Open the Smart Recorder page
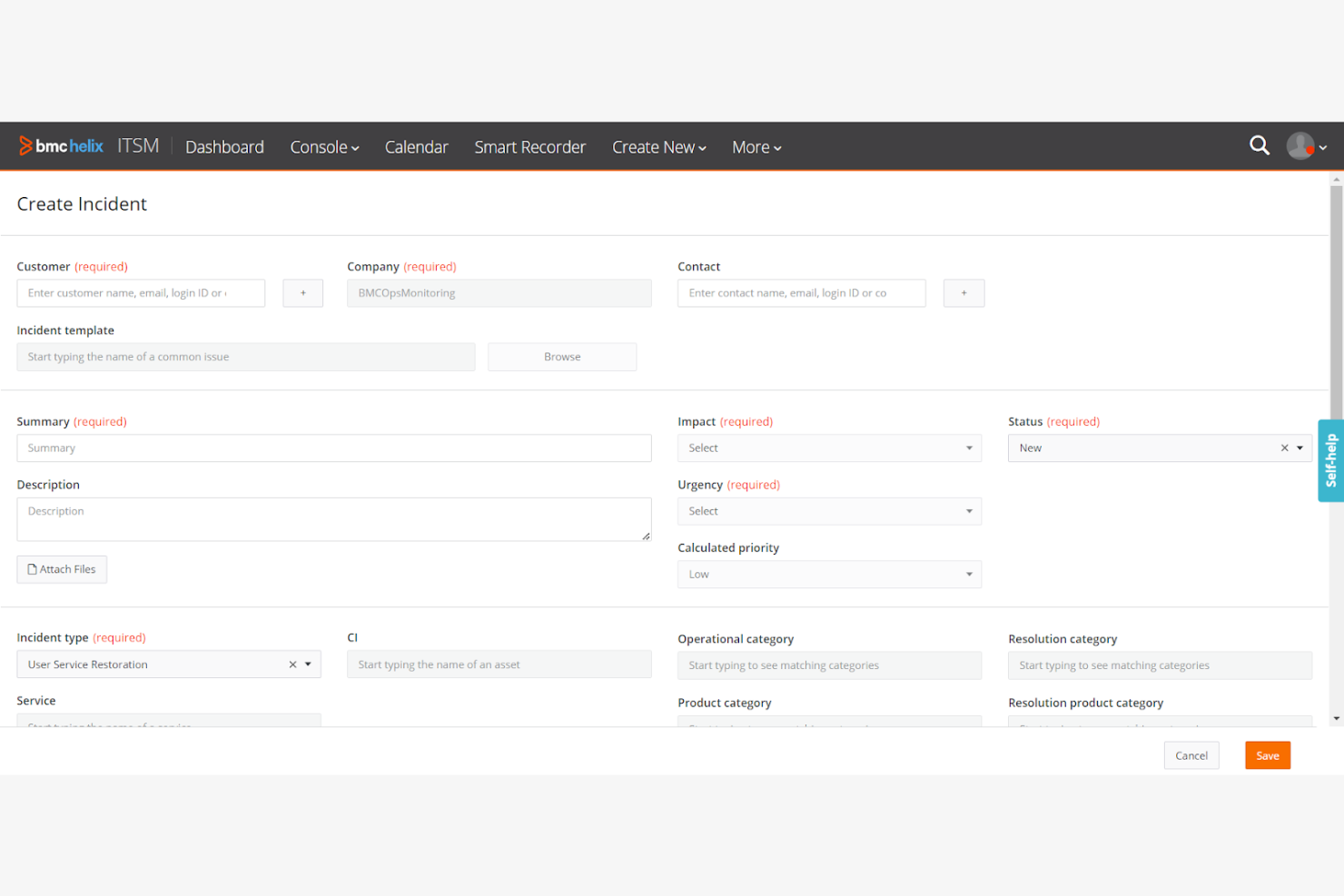Viewport: 1344px width, 896px height. point(530,147)
